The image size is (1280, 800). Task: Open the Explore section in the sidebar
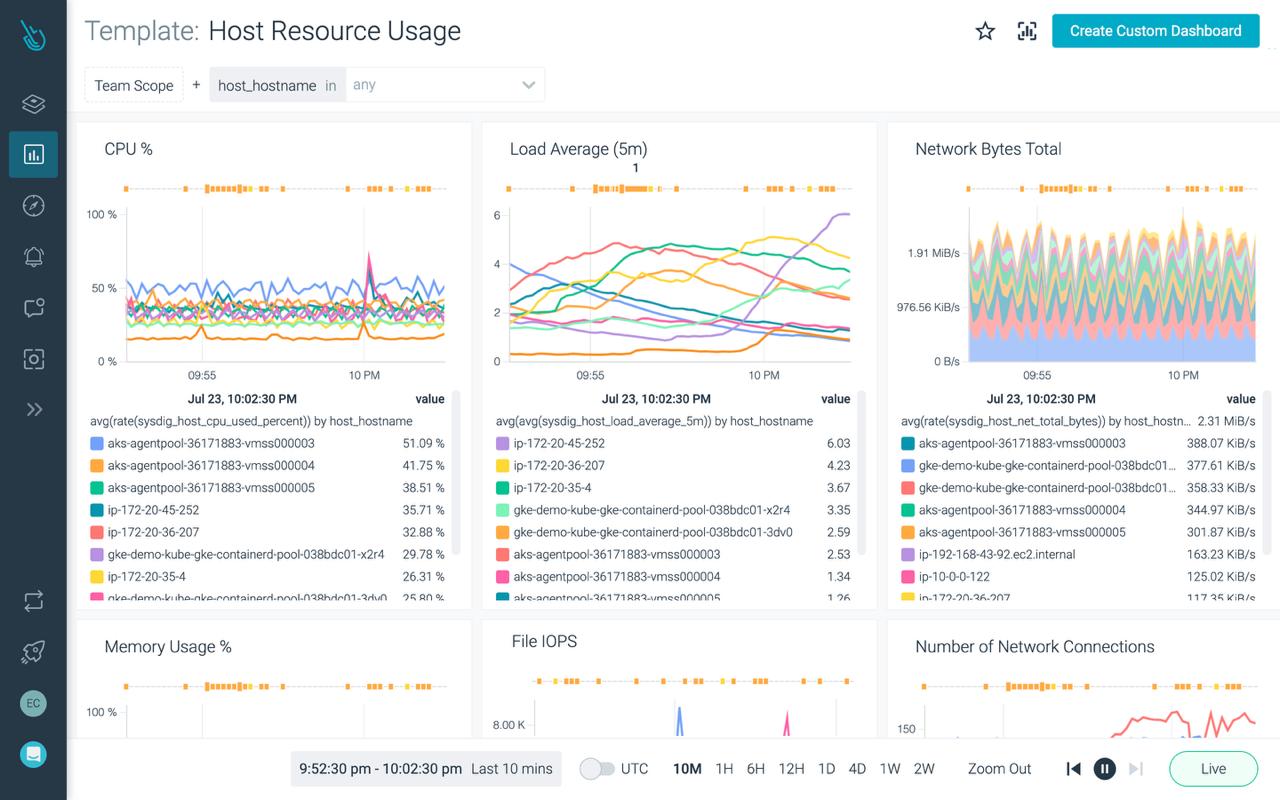tap(33, 103)
